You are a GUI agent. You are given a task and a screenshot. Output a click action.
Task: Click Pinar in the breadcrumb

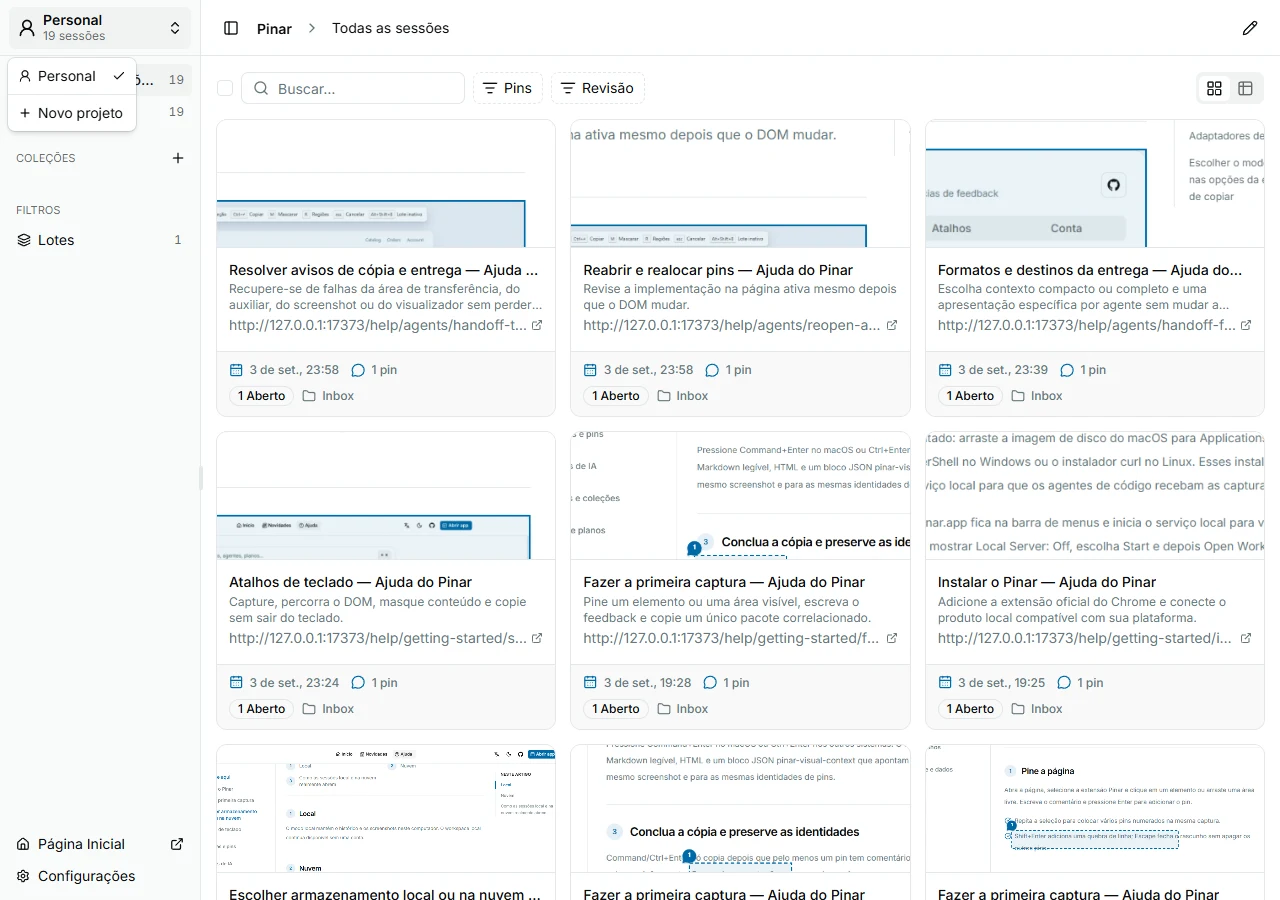tap(274, 28)
